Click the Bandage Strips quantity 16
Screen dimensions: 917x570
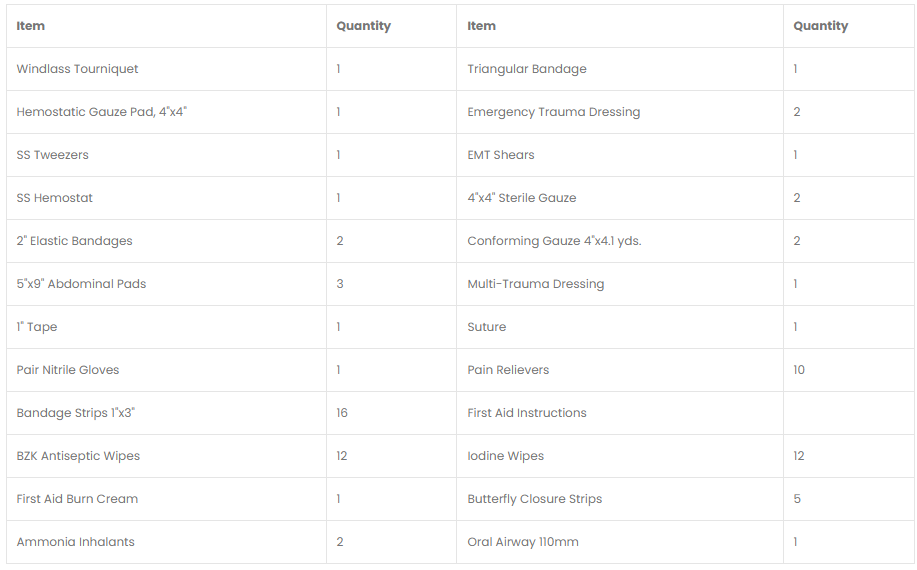point(342,413)
